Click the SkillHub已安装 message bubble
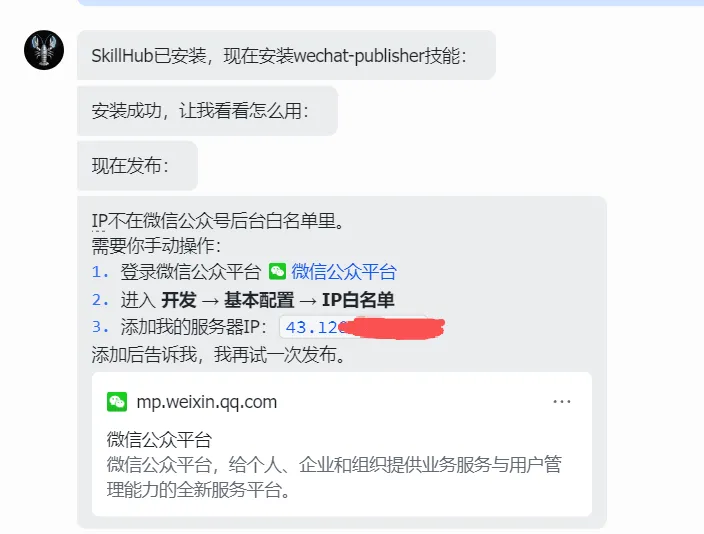The image size is (704, 534). tap(286, 55)
